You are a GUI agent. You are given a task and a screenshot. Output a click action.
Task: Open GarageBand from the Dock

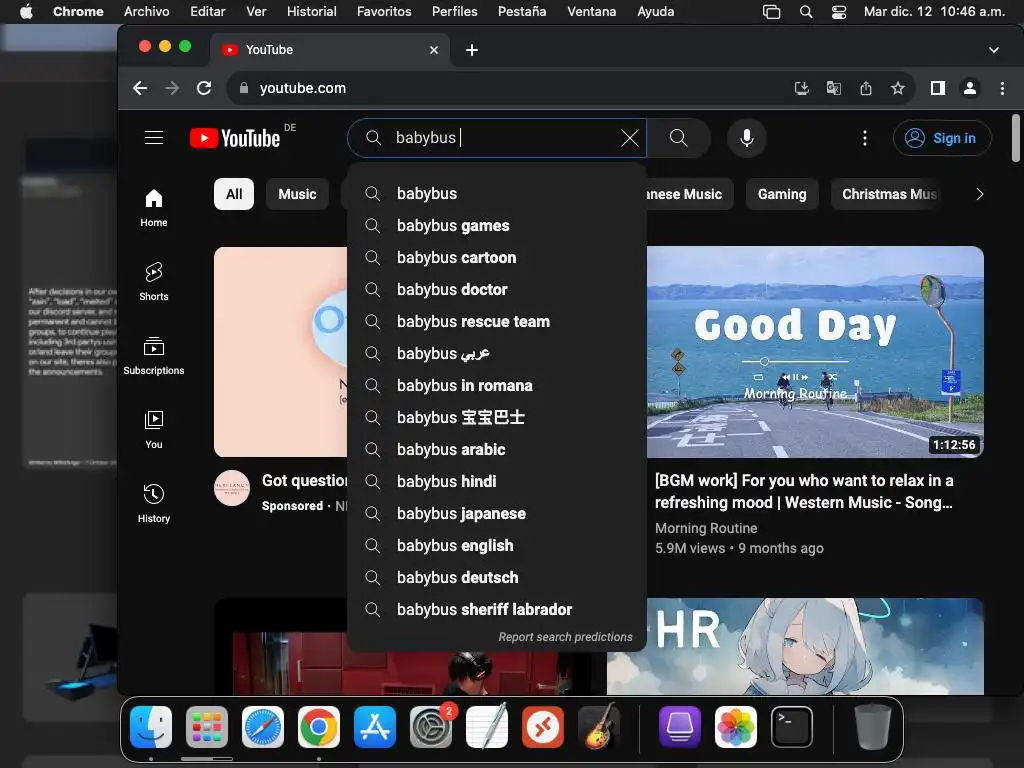[599, 727]
